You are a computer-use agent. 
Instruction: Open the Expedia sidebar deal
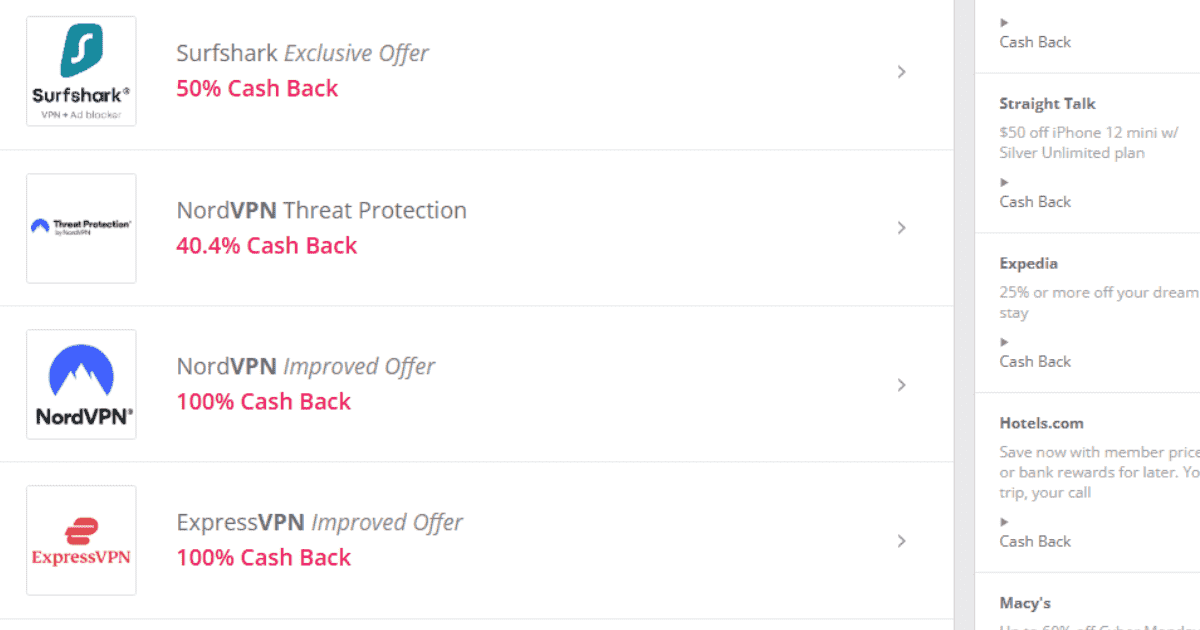[1028, 264]
